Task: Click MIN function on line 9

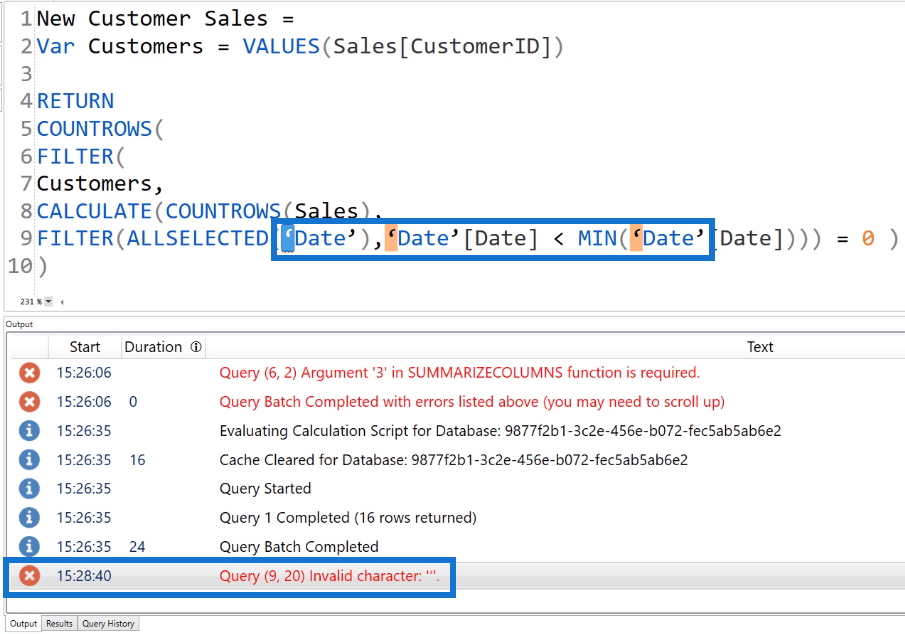Action: (x=597, y=238)
